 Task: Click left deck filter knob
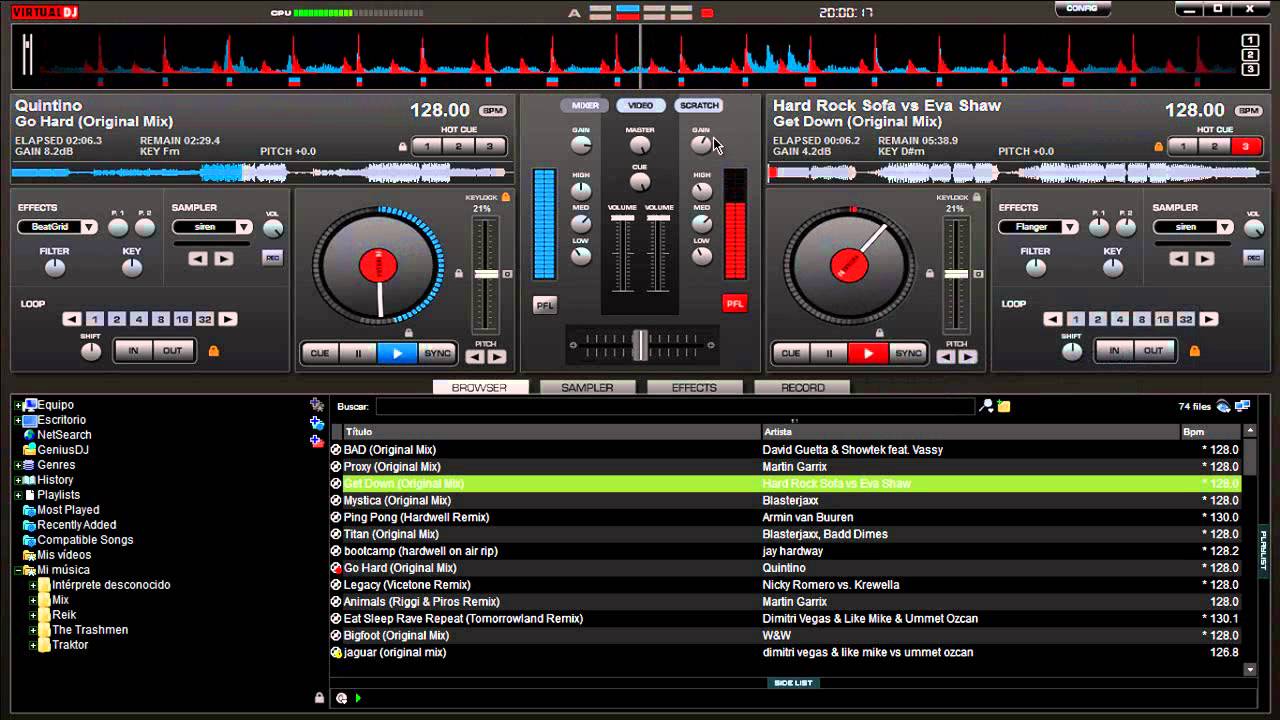tap(55, 267)
